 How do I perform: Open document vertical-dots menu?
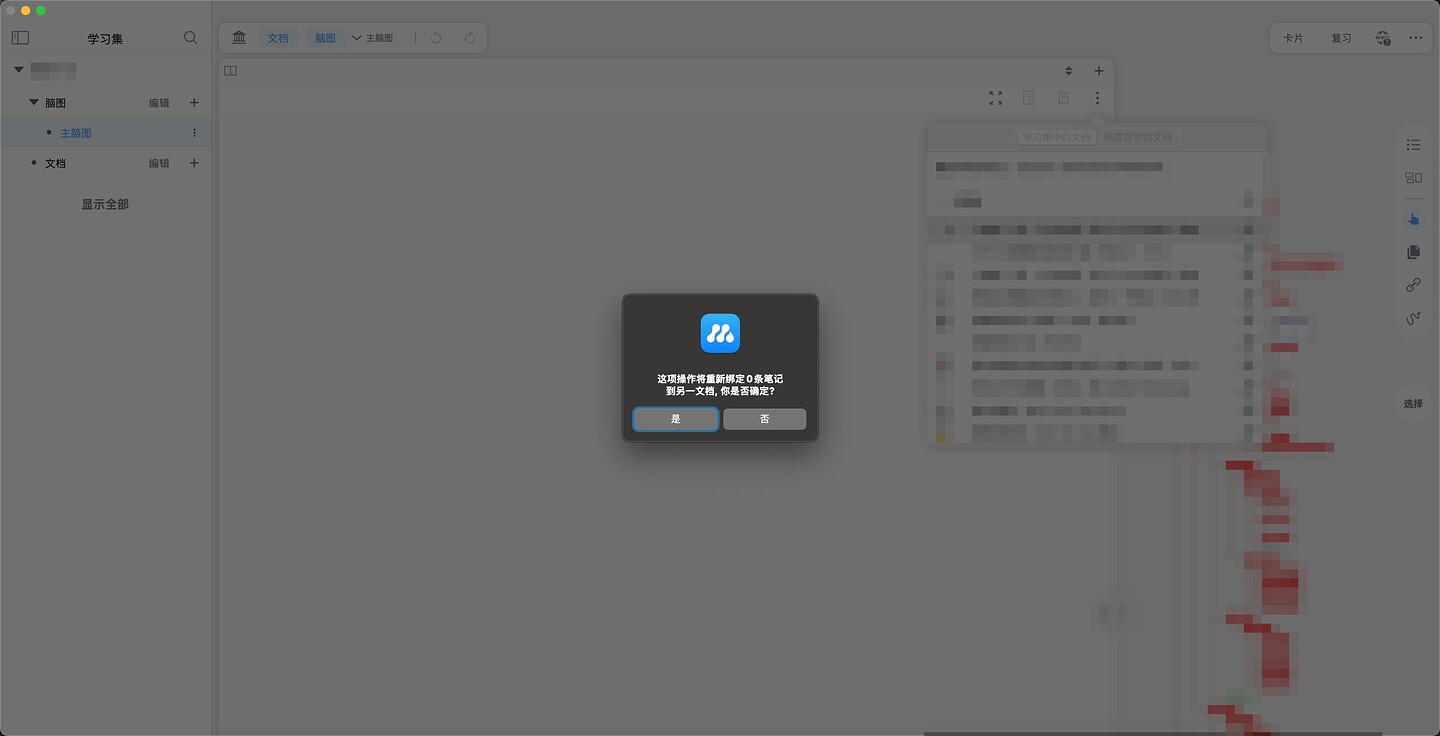pyautogui.click(x=1097, y=98)
